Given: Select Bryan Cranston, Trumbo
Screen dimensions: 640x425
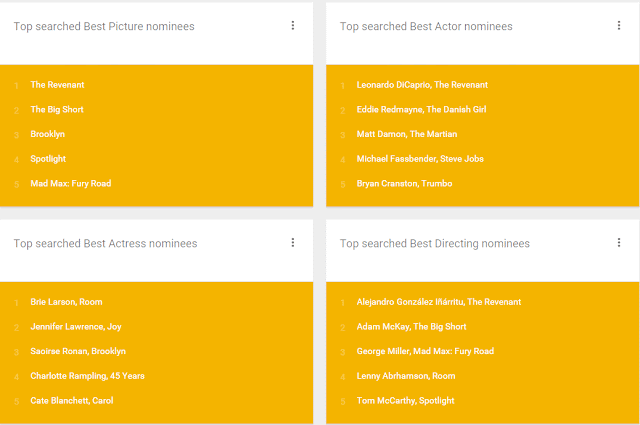Looking at the screenshot, I should (404, 184).
